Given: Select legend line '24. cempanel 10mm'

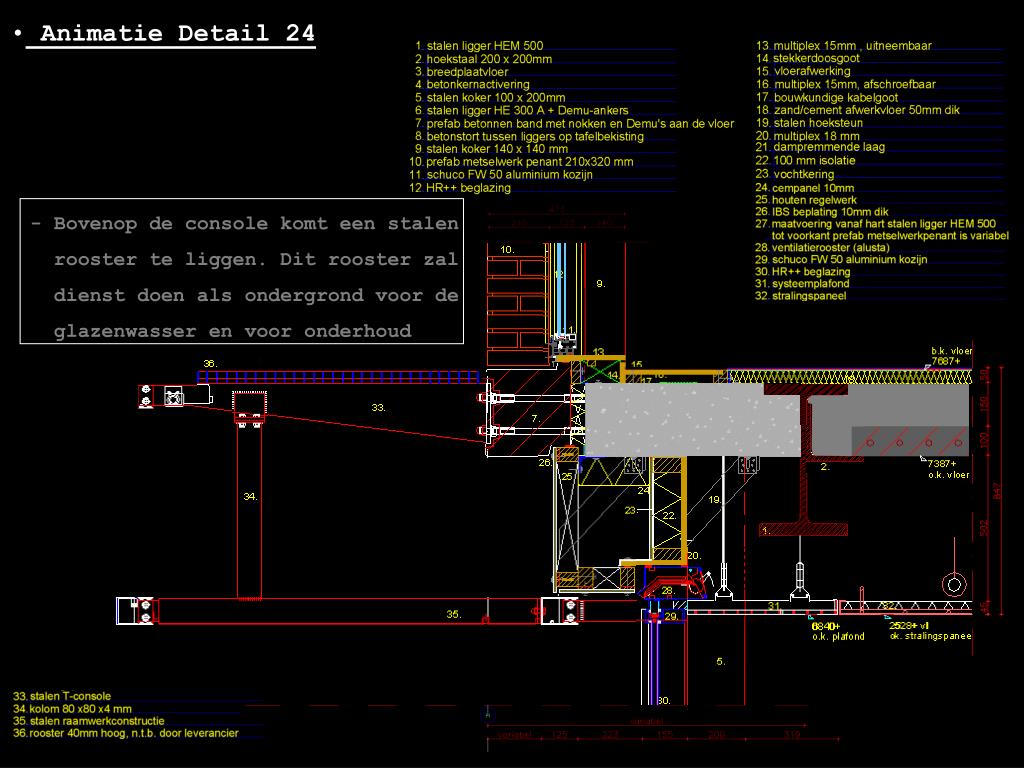Looking at the screenshot, I should click(x=805, y=187).
